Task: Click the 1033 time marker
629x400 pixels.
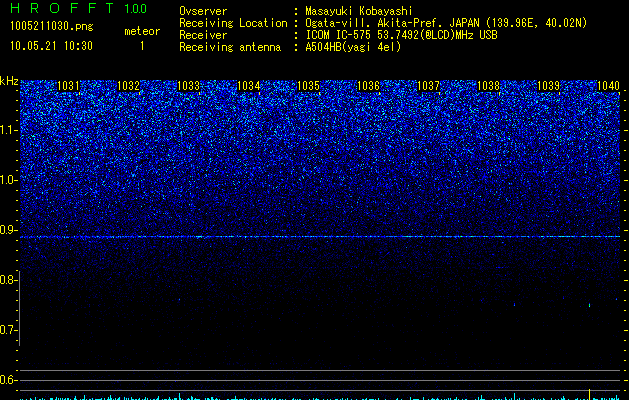Action: (x=188, y=86)
